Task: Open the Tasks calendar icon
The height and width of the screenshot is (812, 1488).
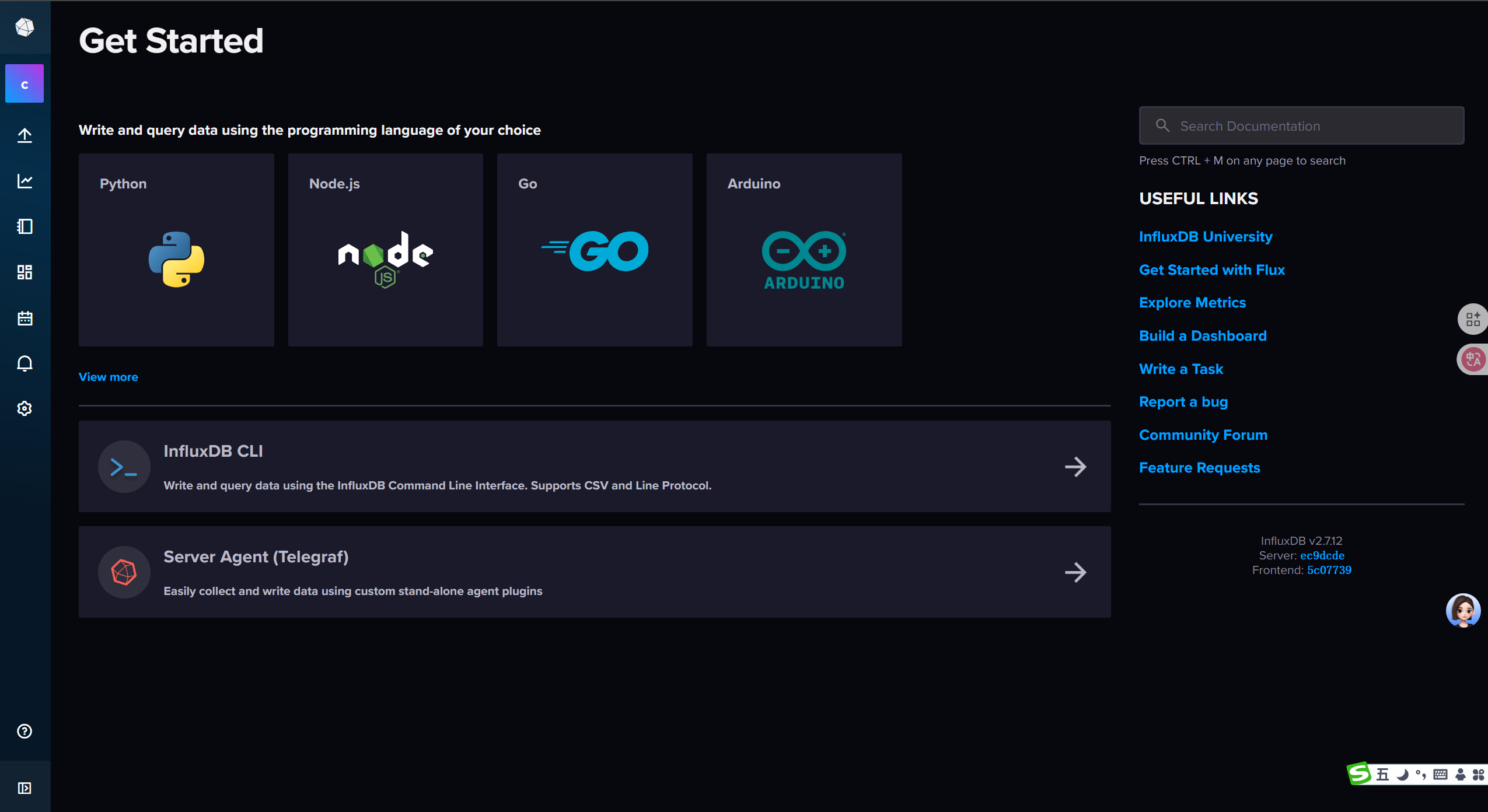Action: (25, 318)
